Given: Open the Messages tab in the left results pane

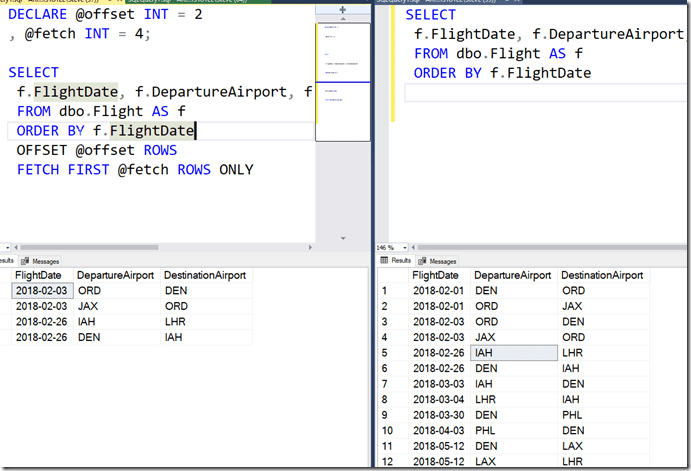Looking at the screenshot, I should coord(40,261).
